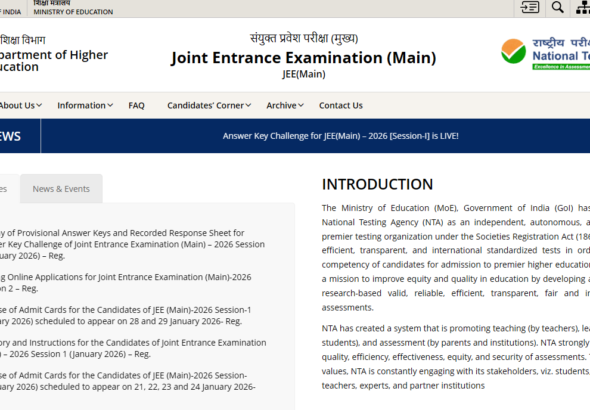Open Admit Cards 21, 22, 23, 24 January notice
This screenshot has width=590, height=410.
pyautogui.click(x=128, y=381)
